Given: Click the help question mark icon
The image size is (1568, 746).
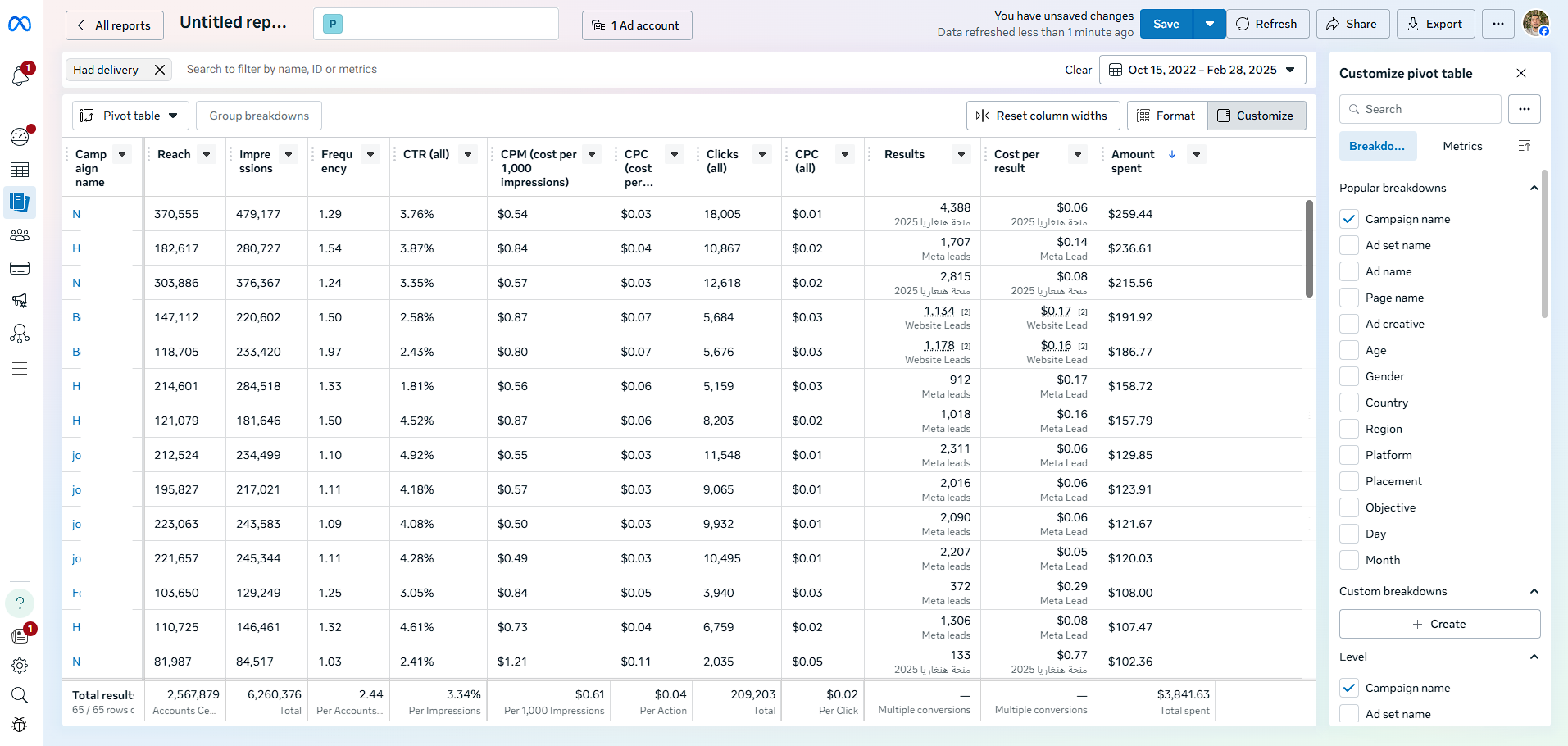Looking at the screenshot, I should 20,603.
